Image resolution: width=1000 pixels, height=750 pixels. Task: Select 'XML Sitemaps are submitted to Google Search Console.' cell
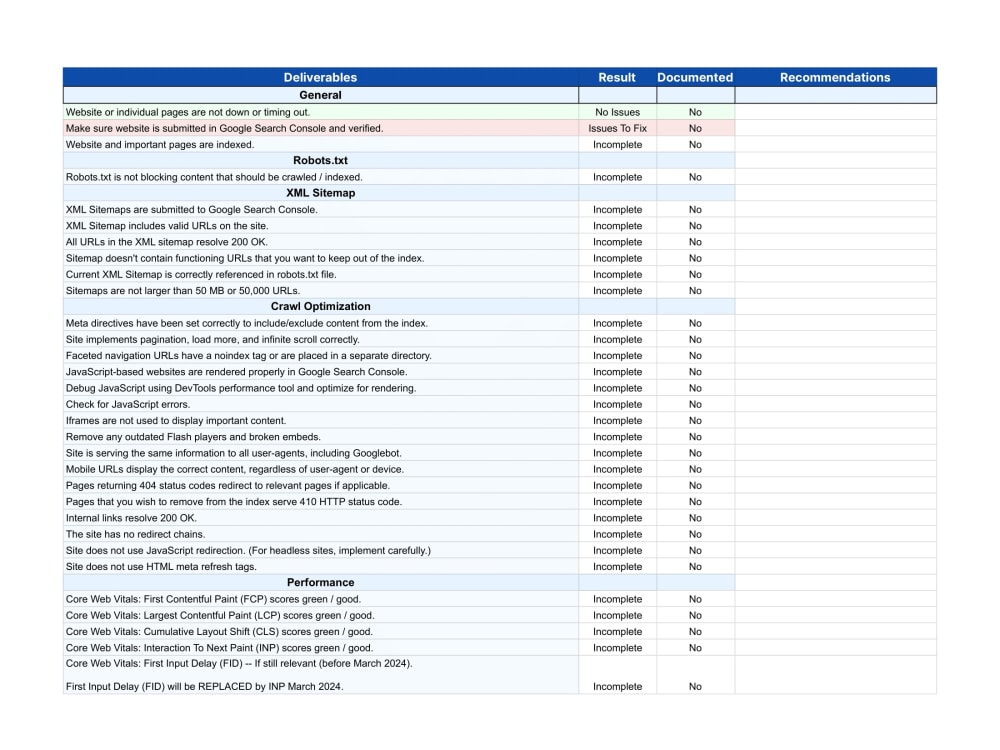click(320, 209)
